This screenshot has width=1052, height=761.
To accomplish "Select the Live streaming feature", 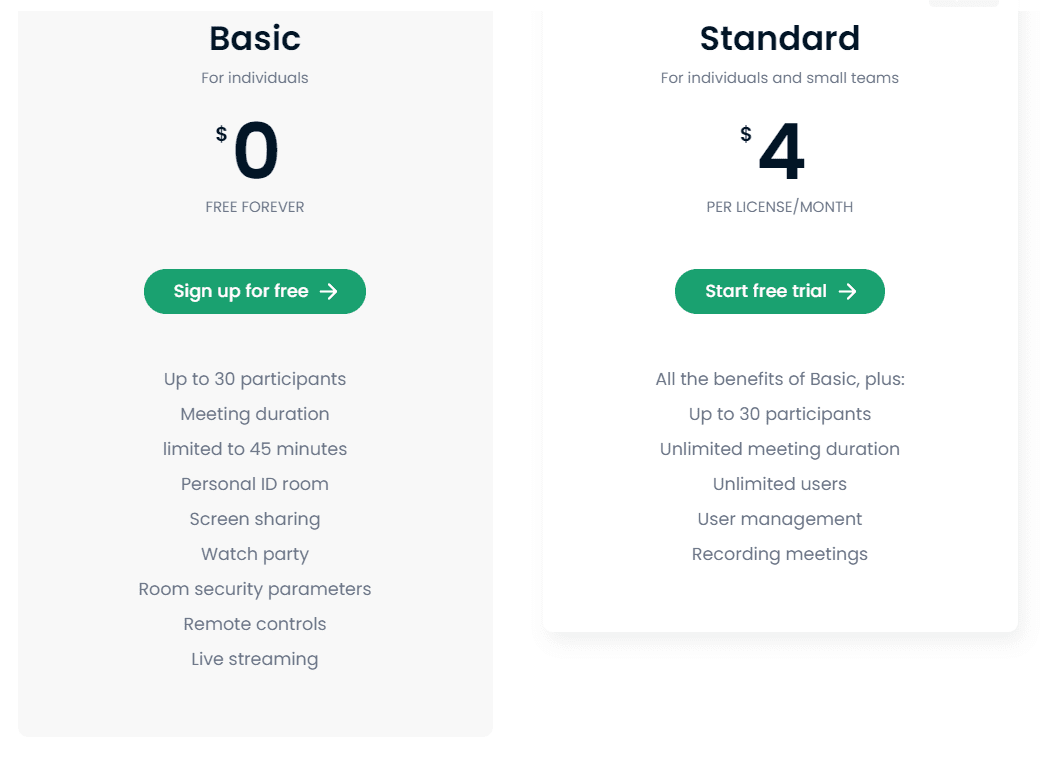I will [x=255, y=659].
